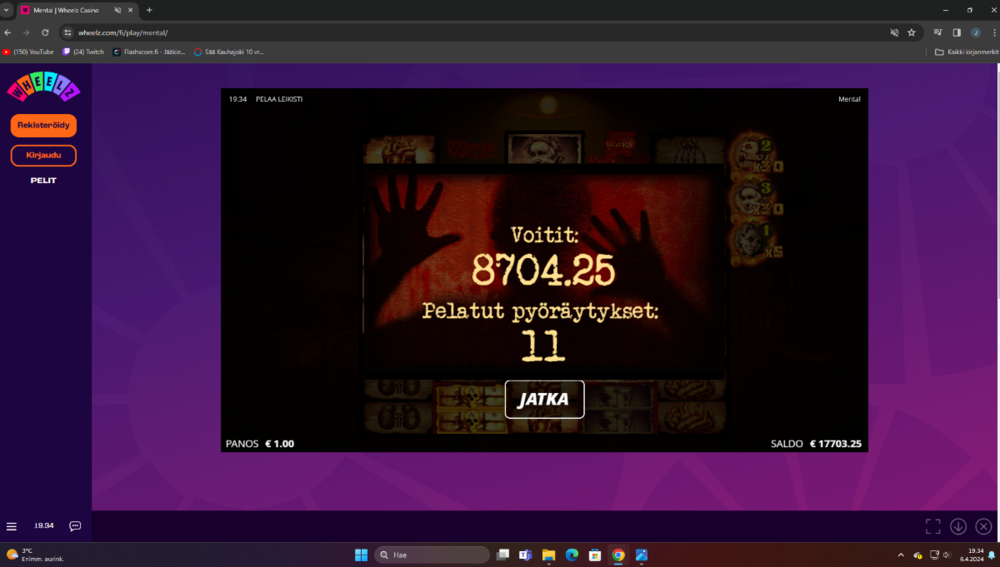Click the SALDO € 17703.25 balance

[816, 444]
